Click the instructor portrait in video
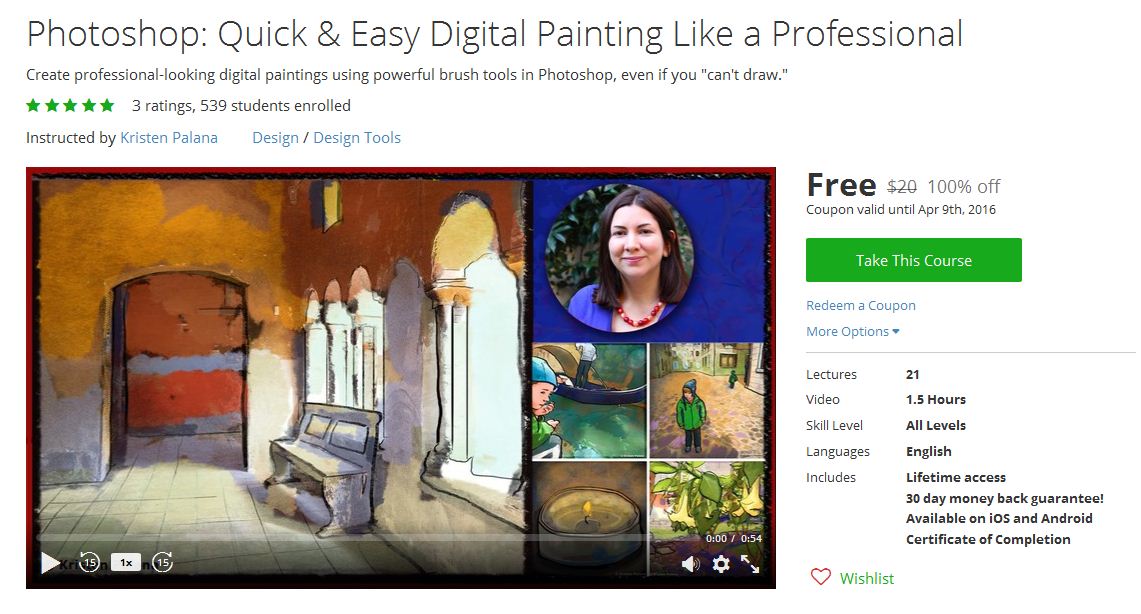This screenshot has width=1141, height=614. pos(619,258)
